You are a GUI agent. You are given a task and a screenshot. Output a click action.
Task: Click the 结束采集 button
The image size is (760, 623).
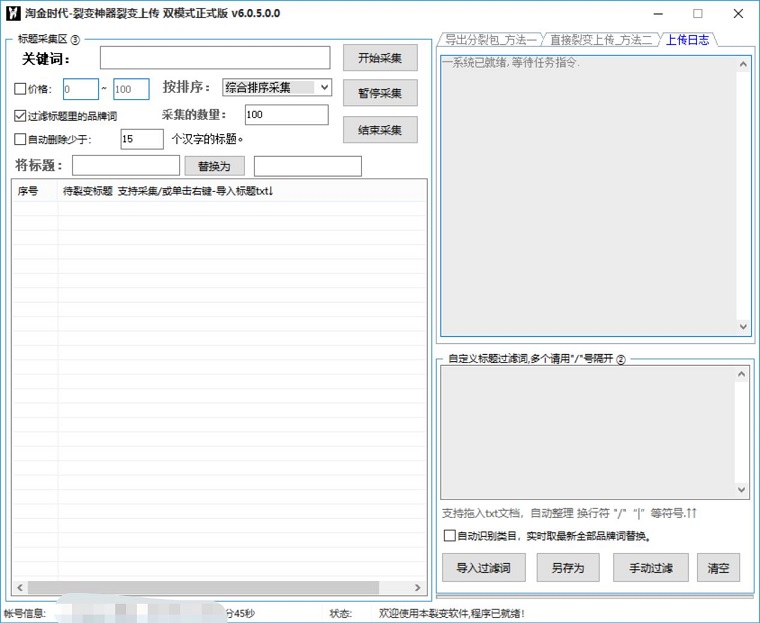pos(380,130)
